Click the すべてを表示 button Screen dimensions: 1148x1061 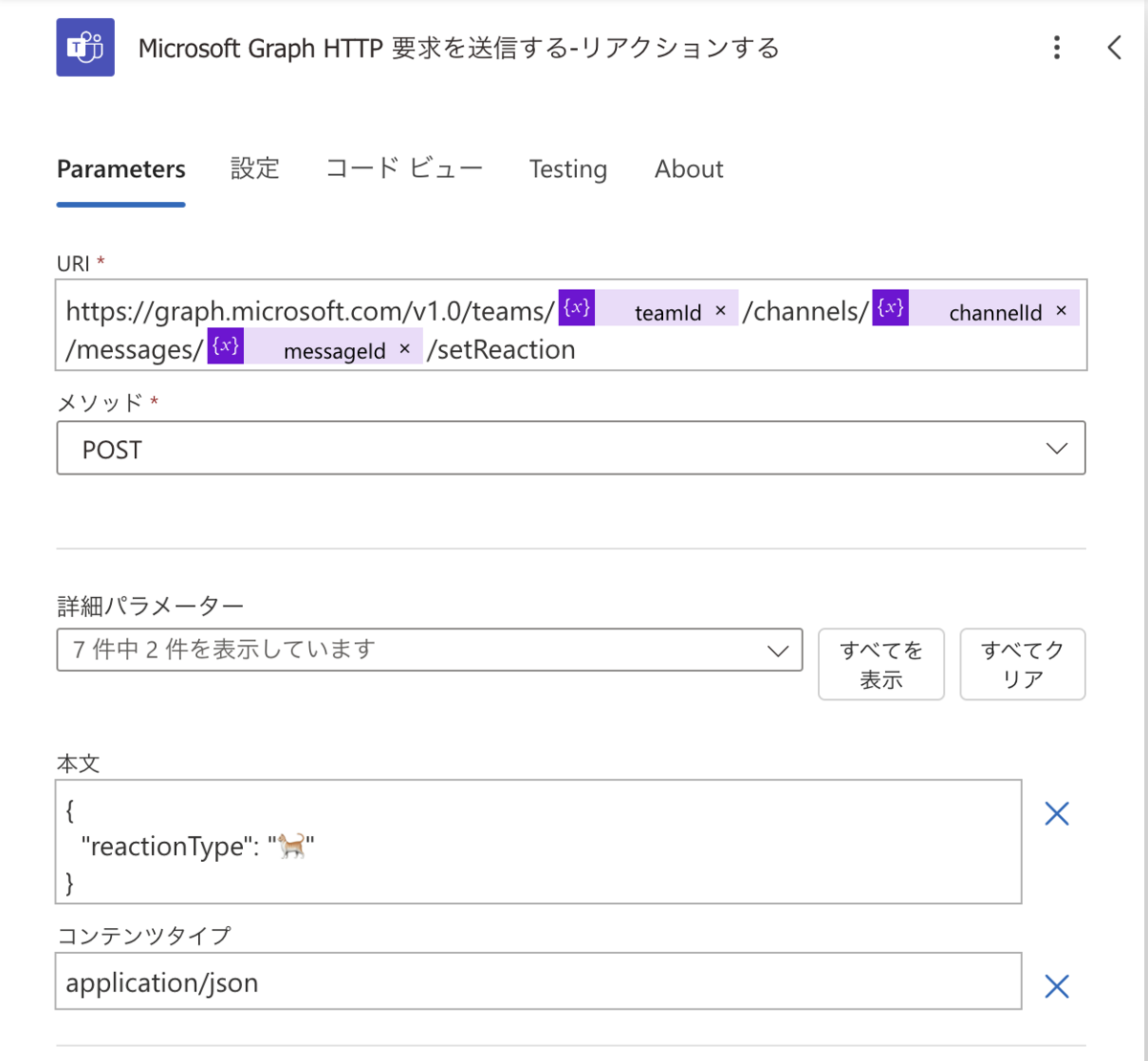881,664
